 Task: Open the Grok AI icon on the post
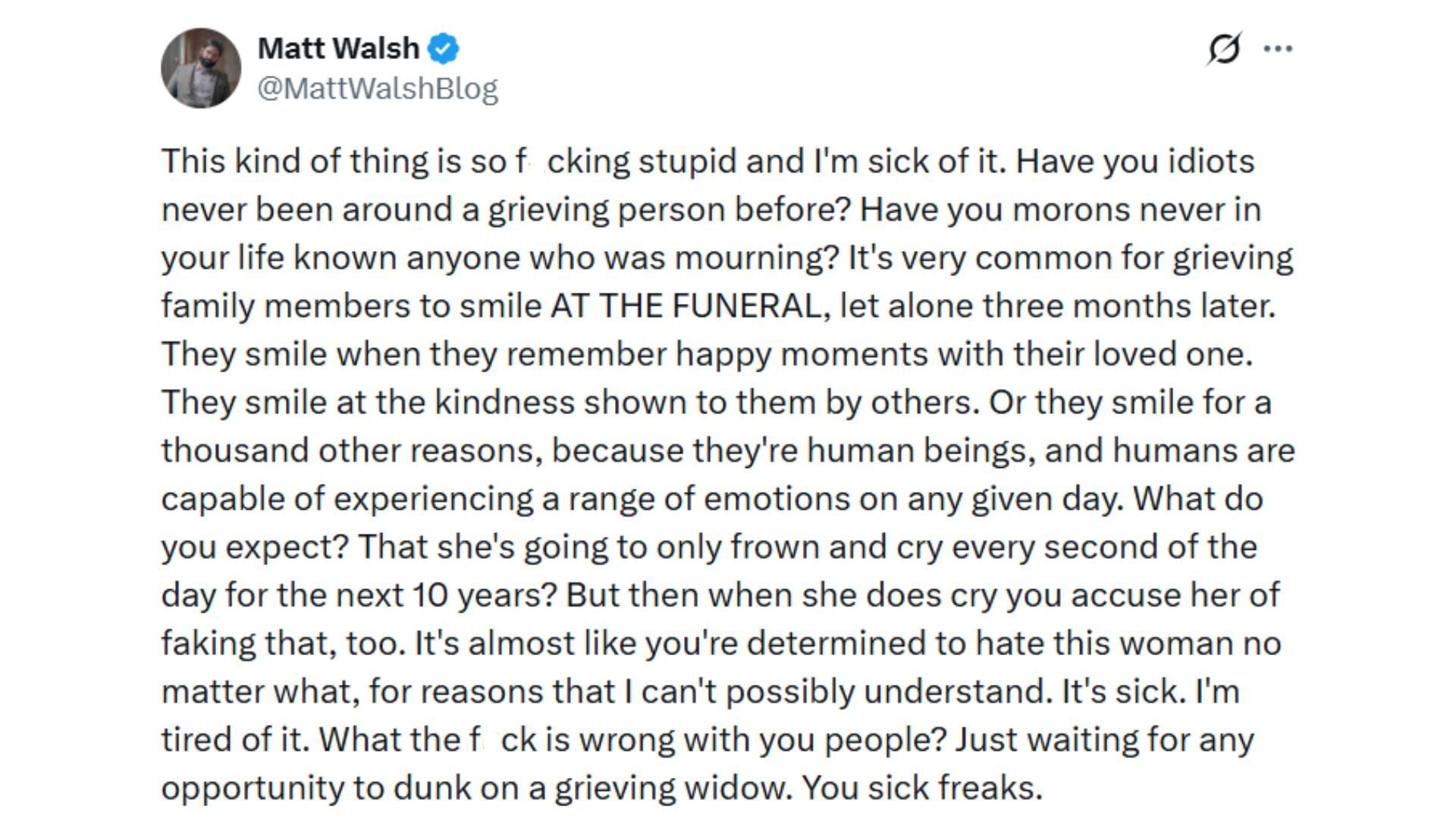1226,48
